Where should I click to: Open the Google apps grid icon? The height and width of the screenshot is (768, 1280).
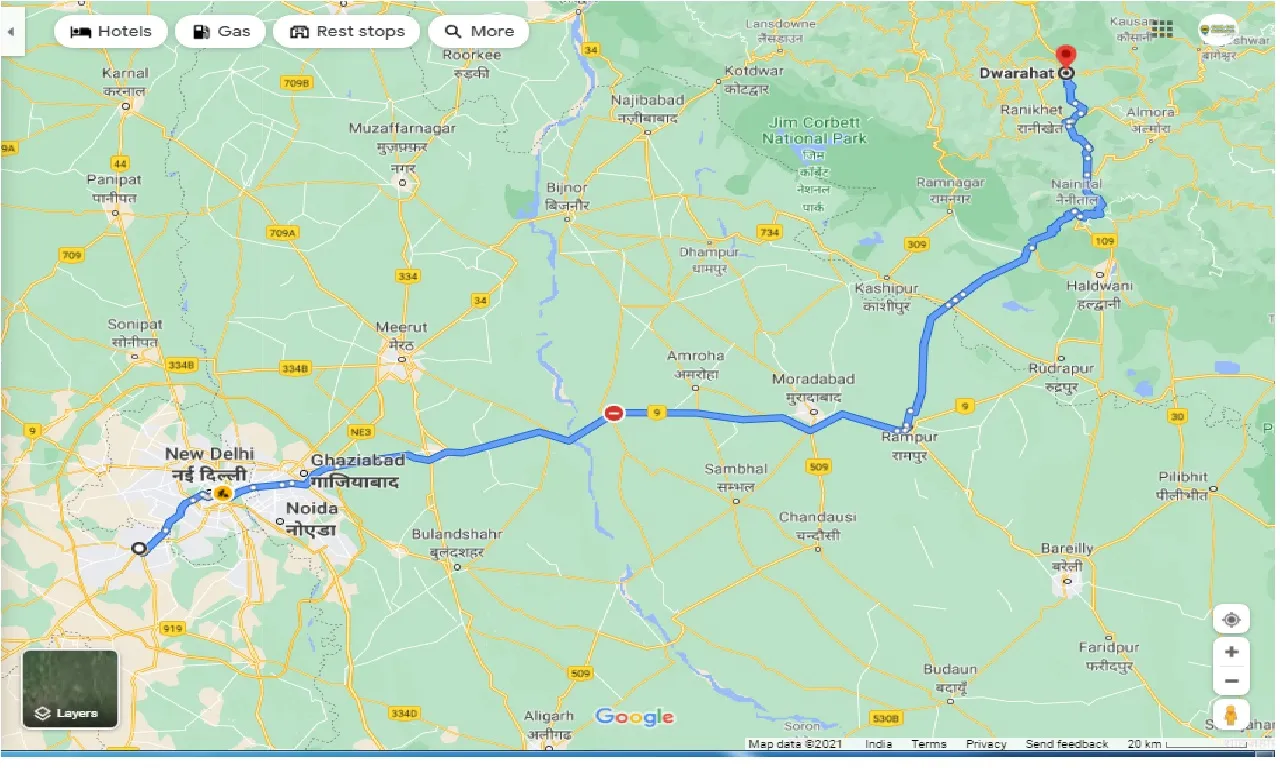[1162, 29]
